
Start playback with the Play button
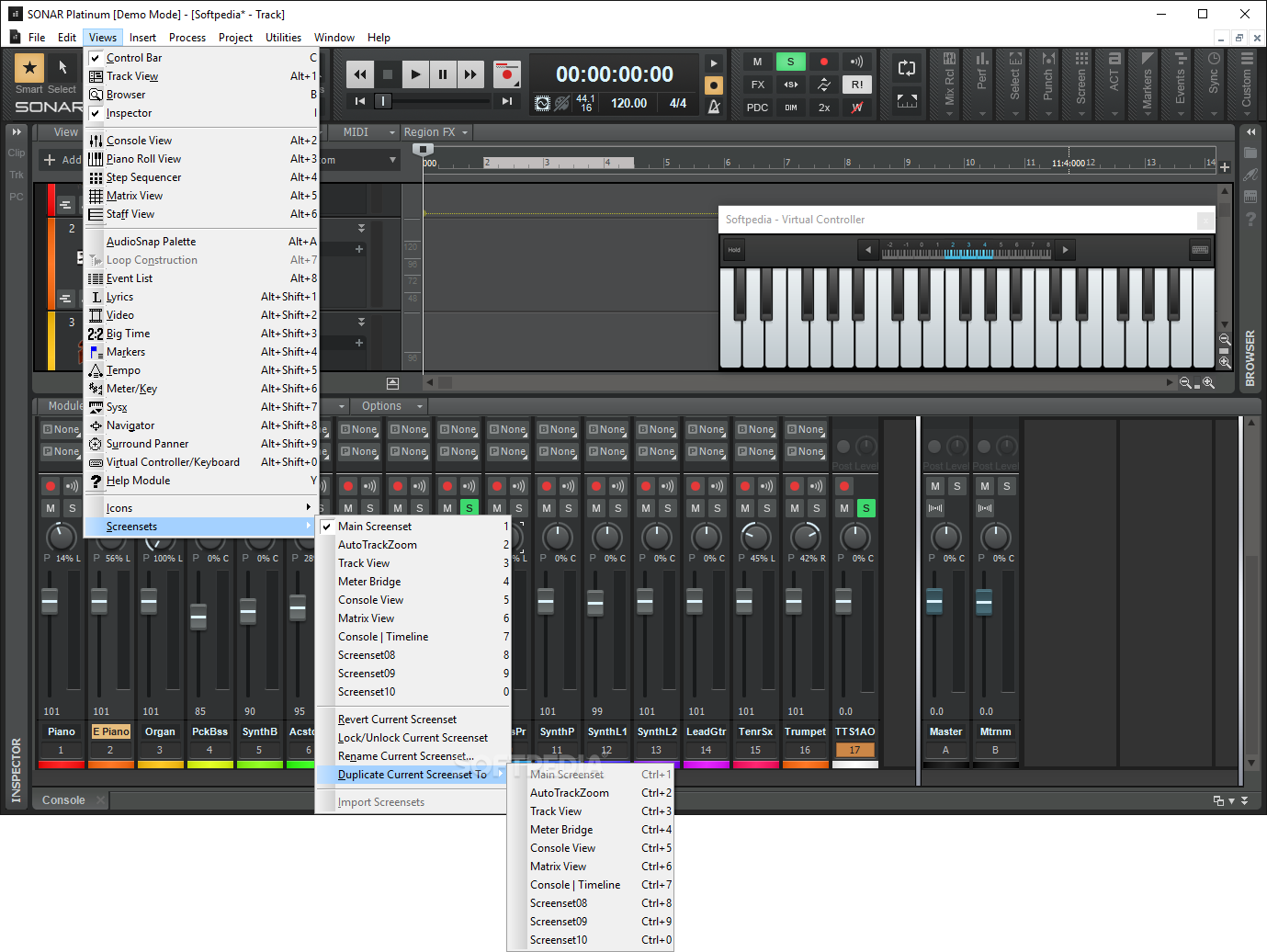pos(415,74)
